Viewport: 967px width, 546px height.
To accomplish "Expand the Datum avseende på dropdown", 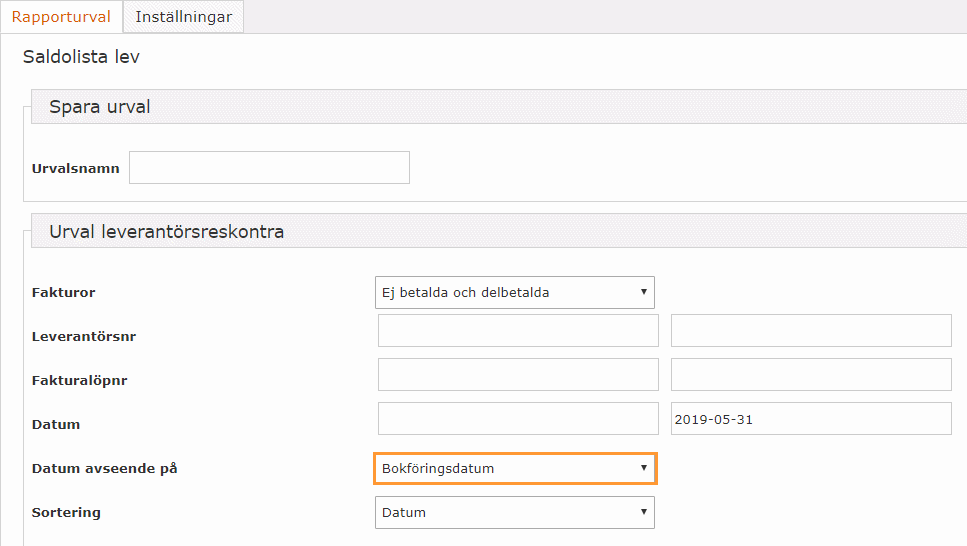I will [x=515, y=468].
